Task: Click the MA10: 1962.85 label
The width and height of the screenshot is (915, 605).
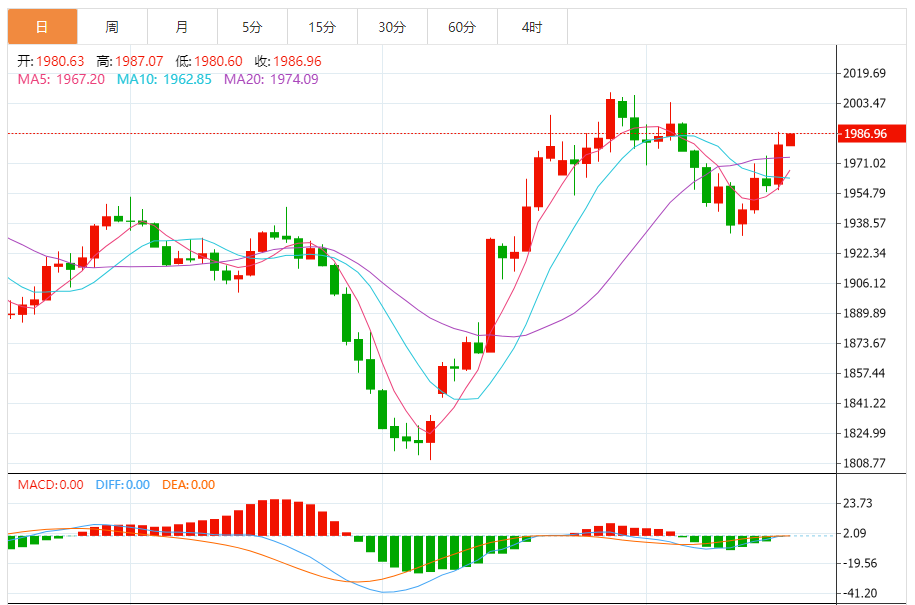Action: click(x=164, y=79)
